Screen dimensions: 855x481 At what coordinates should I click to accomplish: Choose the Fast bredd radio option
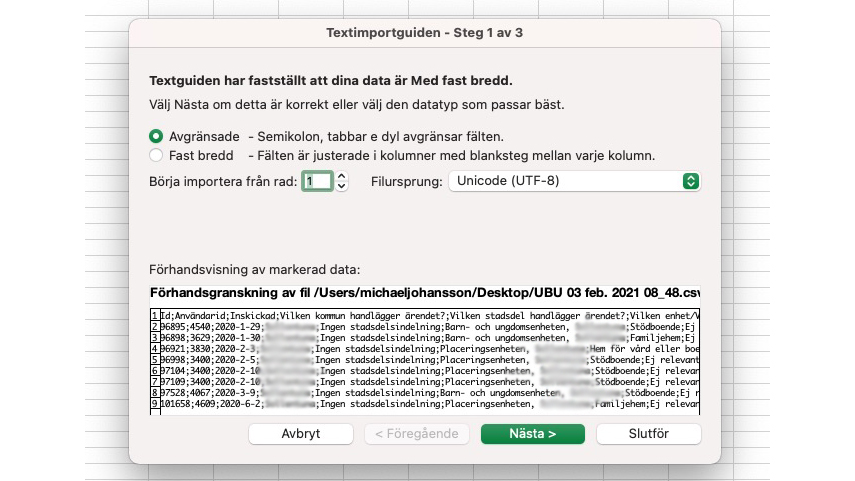click(156, 155)
